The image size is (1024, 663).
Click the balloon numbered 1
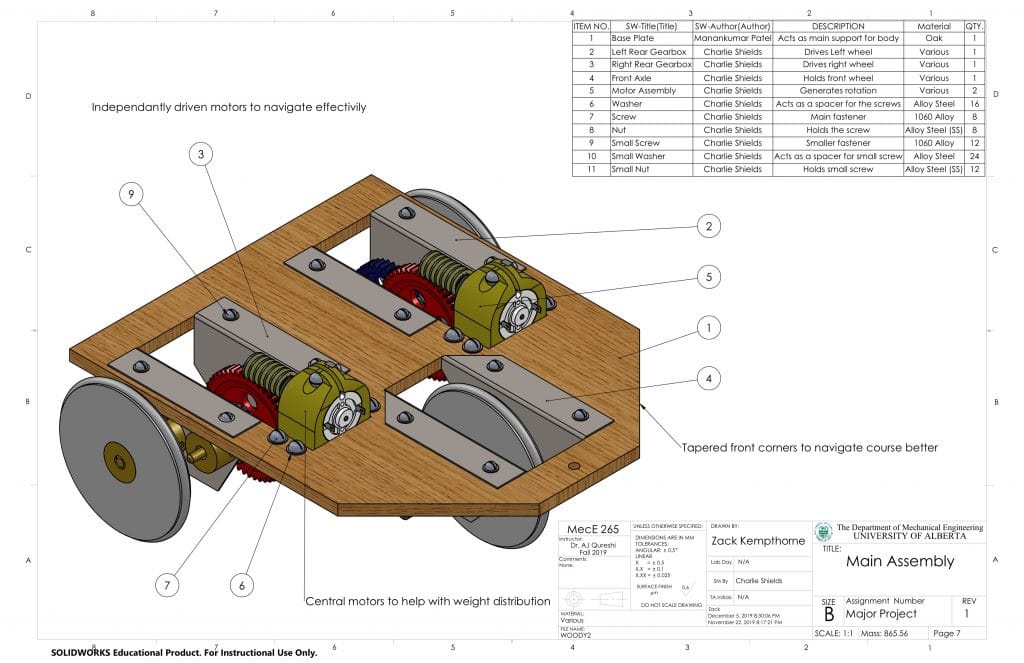(708, 328)
